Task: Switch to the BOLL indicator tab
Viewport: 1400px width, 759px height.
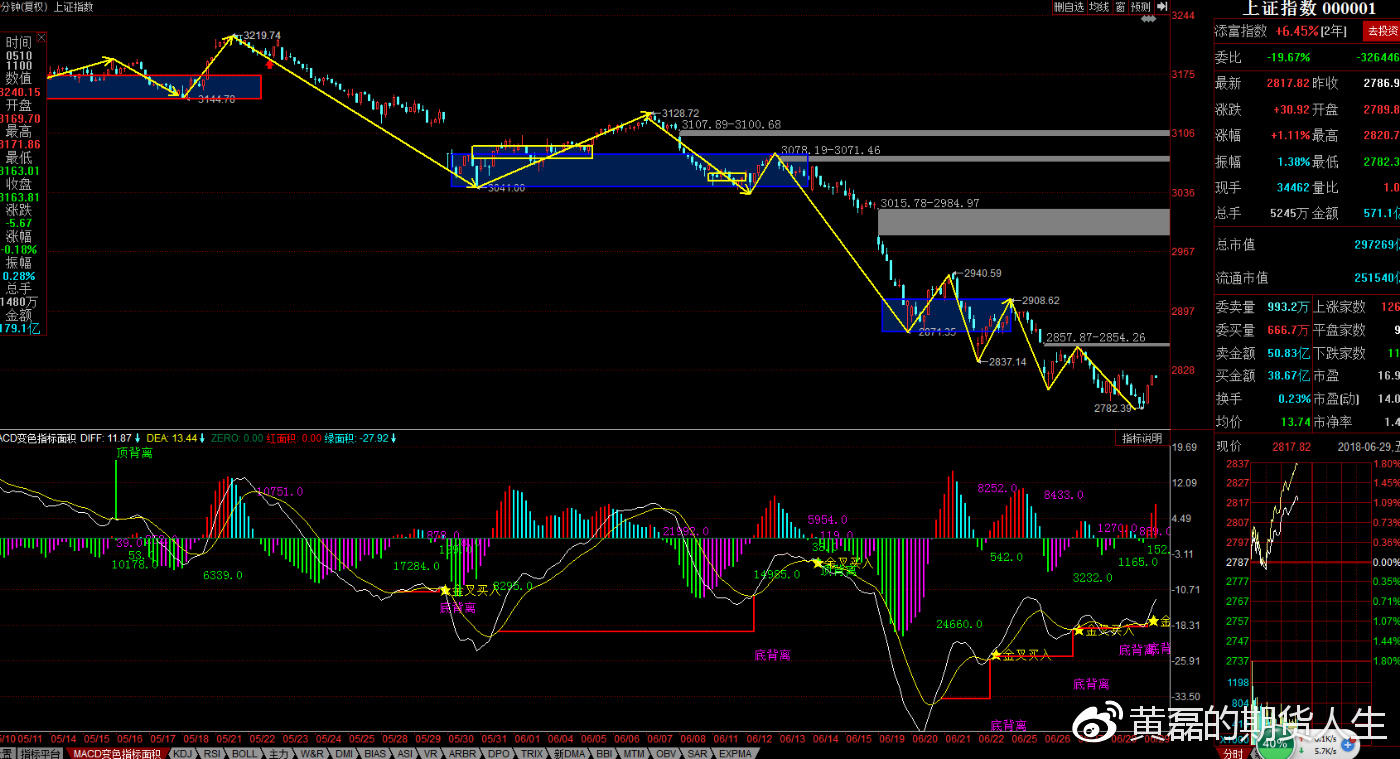Action: click(245, 753)
